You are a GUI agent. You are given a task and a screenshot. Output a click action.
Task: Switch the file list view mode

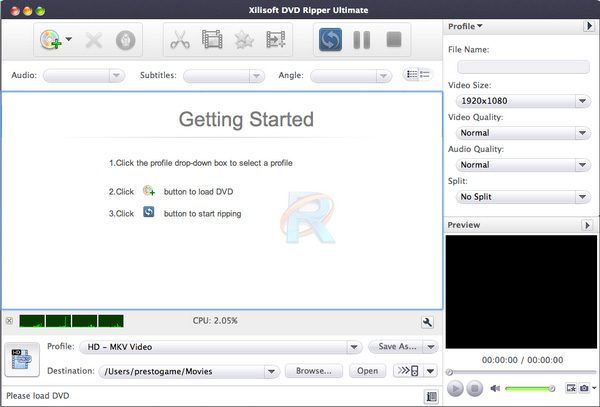(x=417, y=75)
